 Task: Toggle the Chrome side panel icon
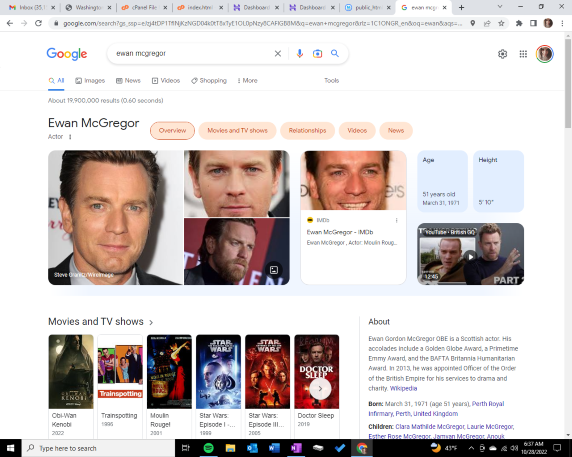click(x=533, y=23)
